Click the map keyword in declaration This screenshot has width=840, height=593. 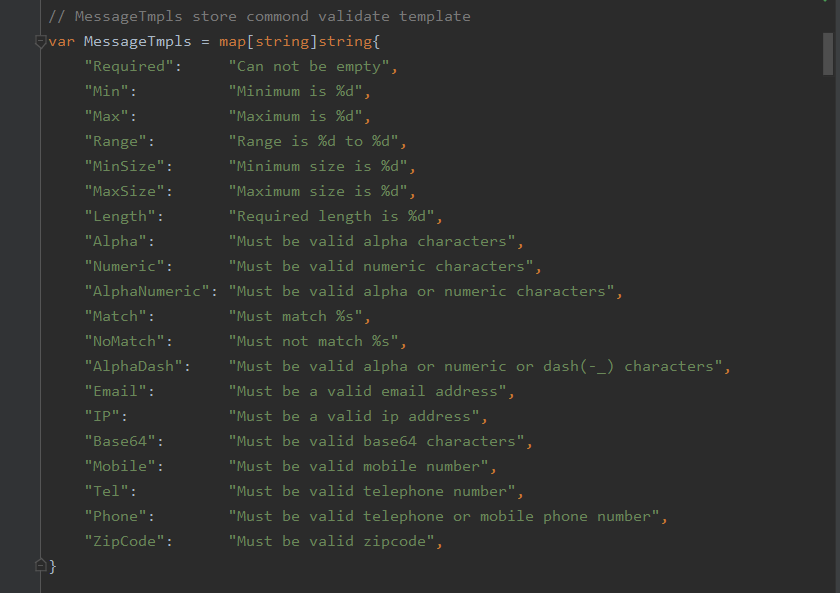[x=232, y=41]
